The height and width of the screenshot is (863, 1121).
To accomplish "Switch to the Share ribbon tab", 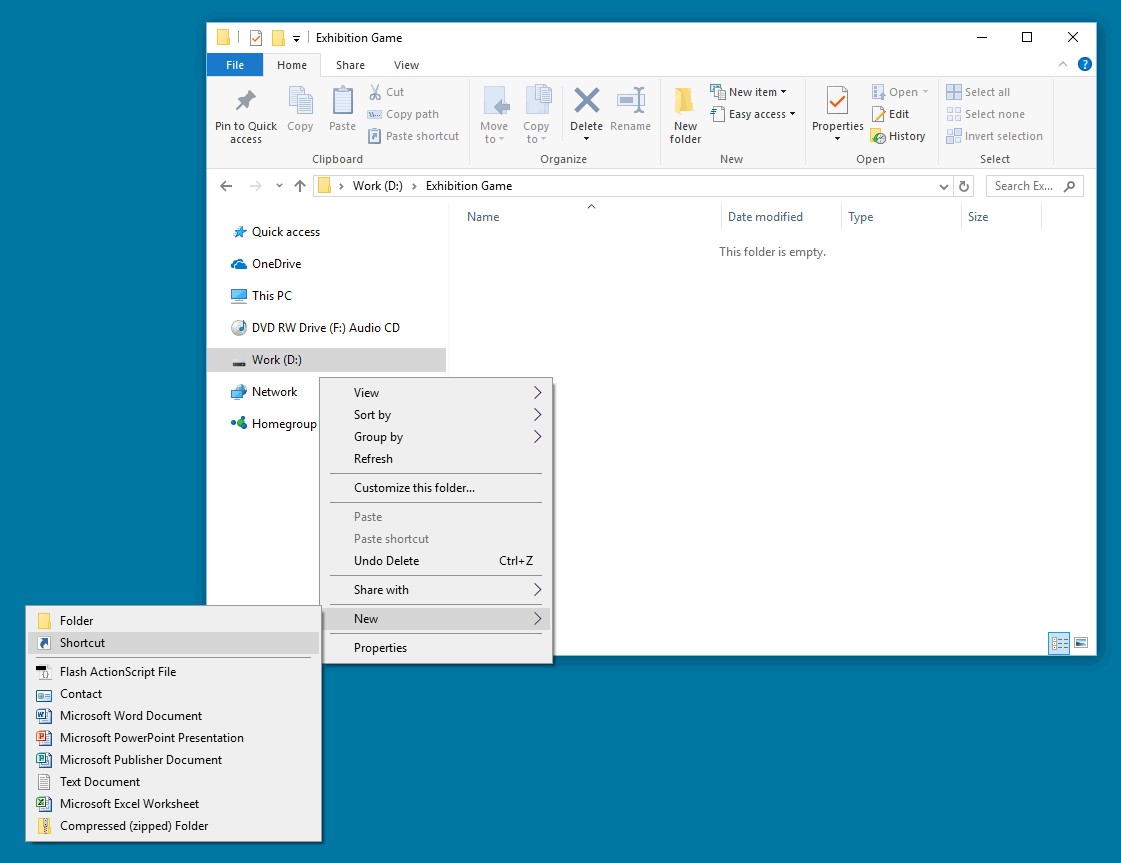I will pos(350,65).
